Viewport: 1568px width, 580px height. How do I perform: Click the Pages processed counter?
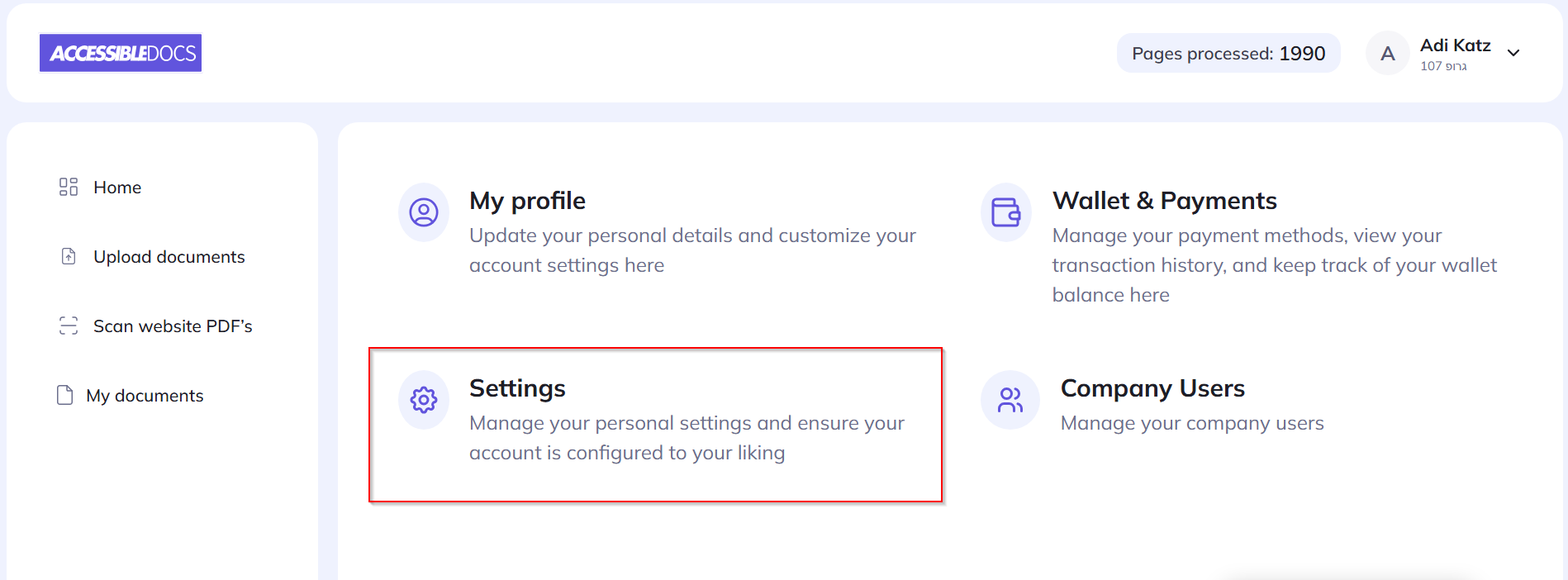pyautogui.click(x=1228, y=53)
